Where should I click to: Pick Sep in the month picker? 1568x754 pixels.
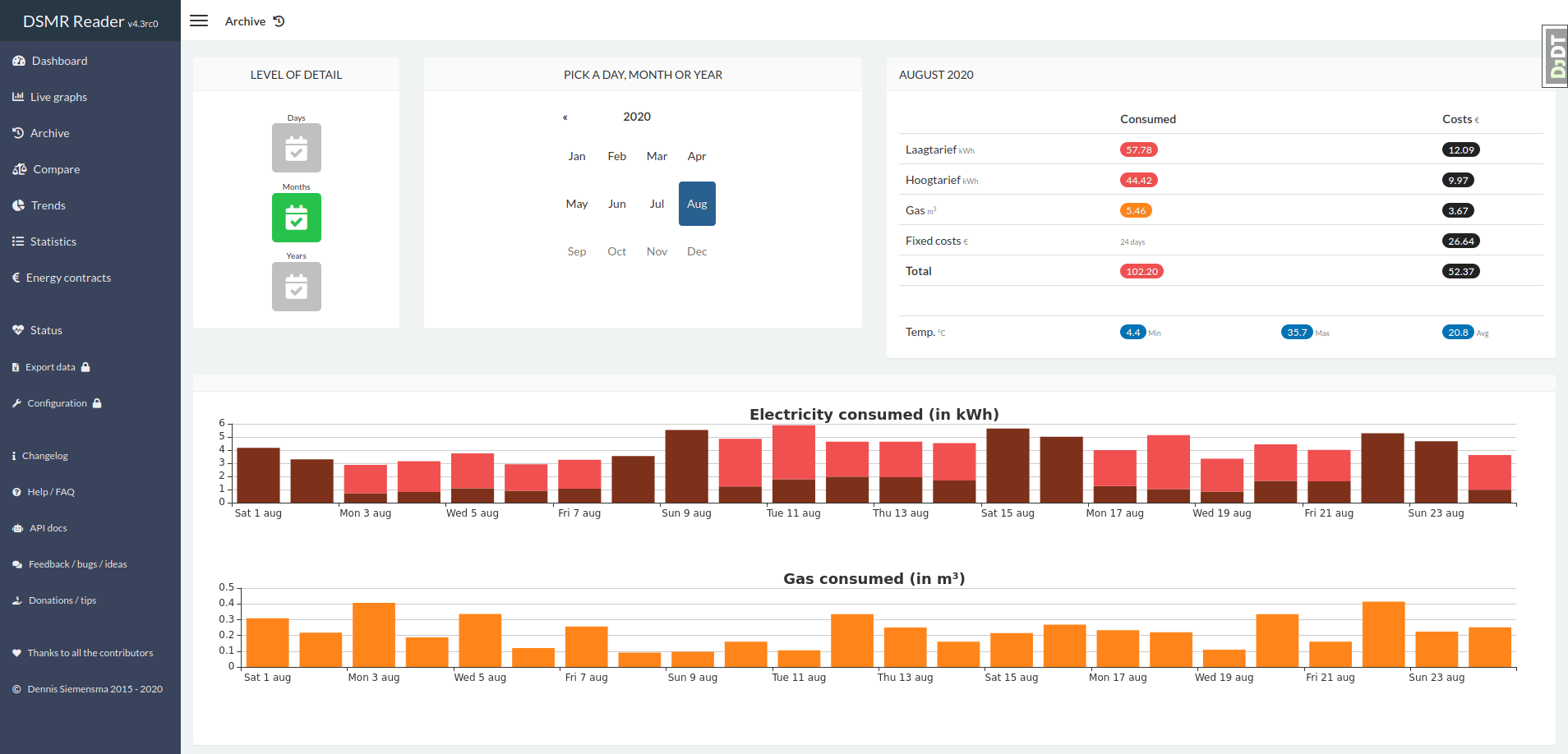577,251
